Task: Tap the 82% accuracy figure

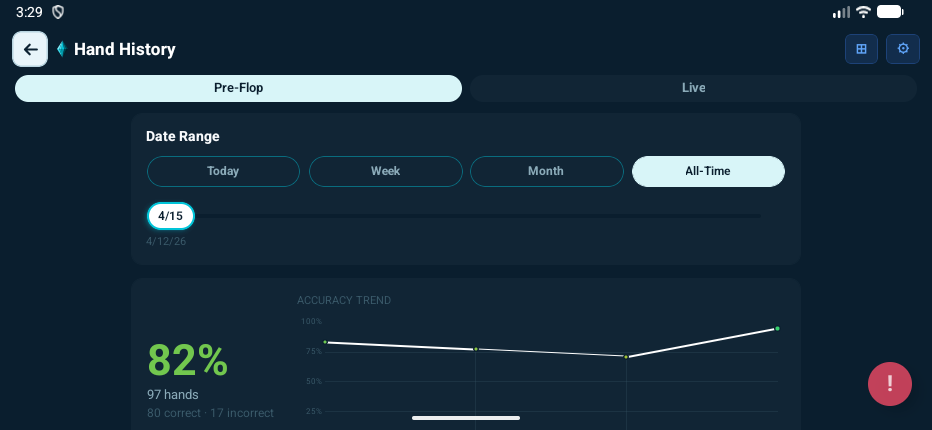Action: (188, 360)
